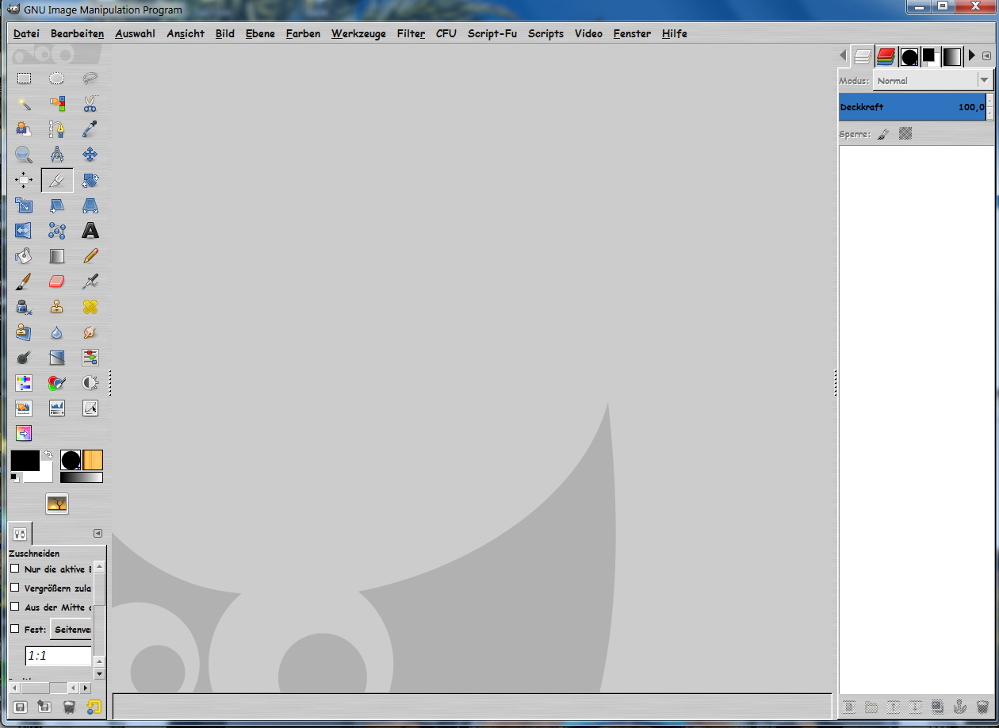Select the Ink tool
This screenshot has width=999, height=728.
(x=24, y=307)
